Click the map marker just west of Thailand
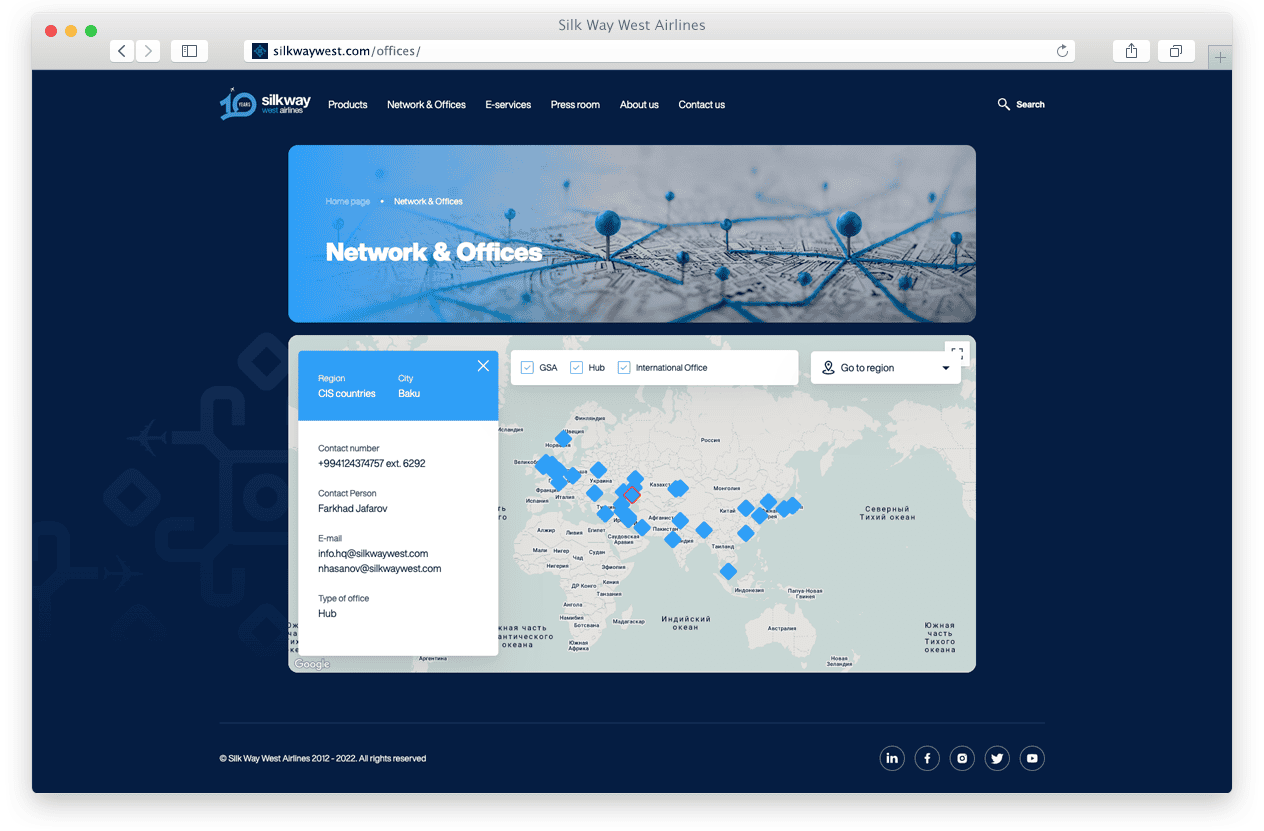This screenshot has width=1264, height=831. [x=704, y=530]
